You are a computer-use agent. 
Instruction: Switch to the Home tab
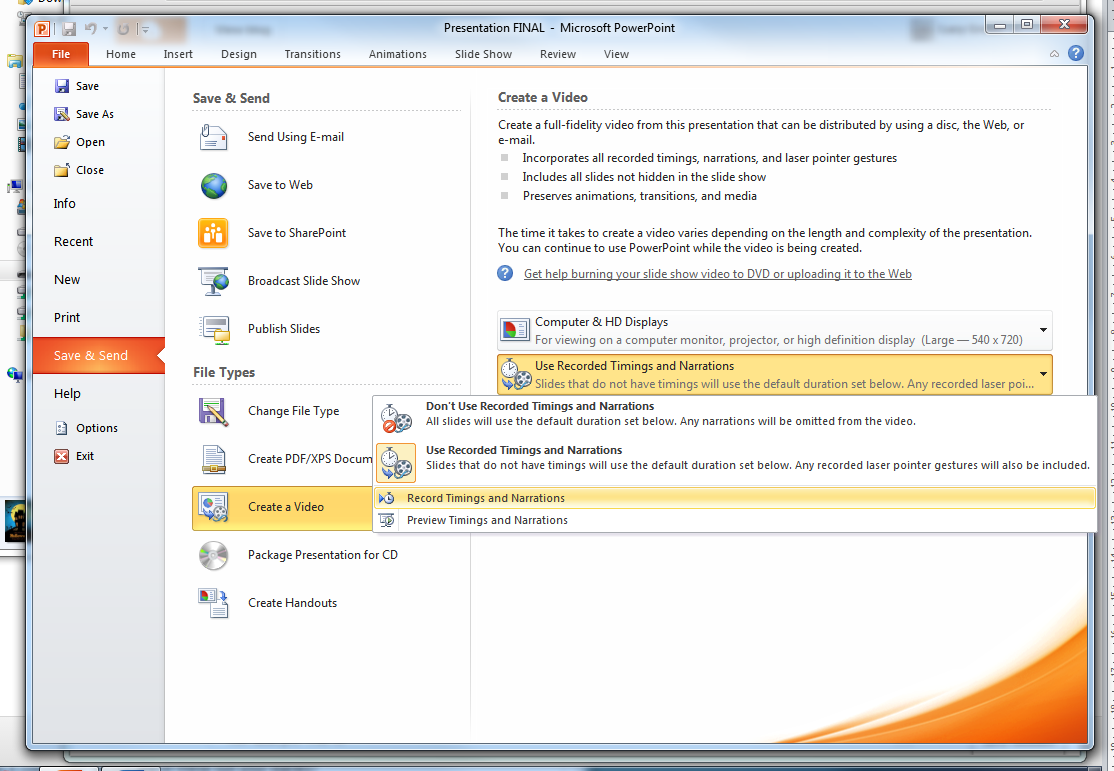(x=121, y=54)
